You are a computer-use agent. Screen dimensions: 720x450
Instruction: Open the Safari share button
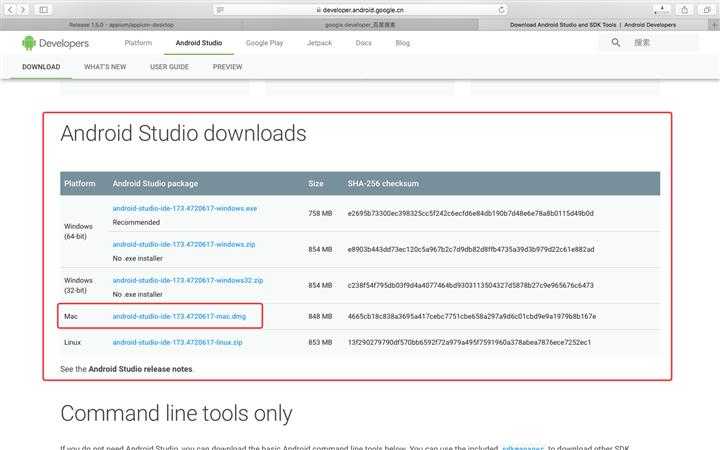coord(684,10)
